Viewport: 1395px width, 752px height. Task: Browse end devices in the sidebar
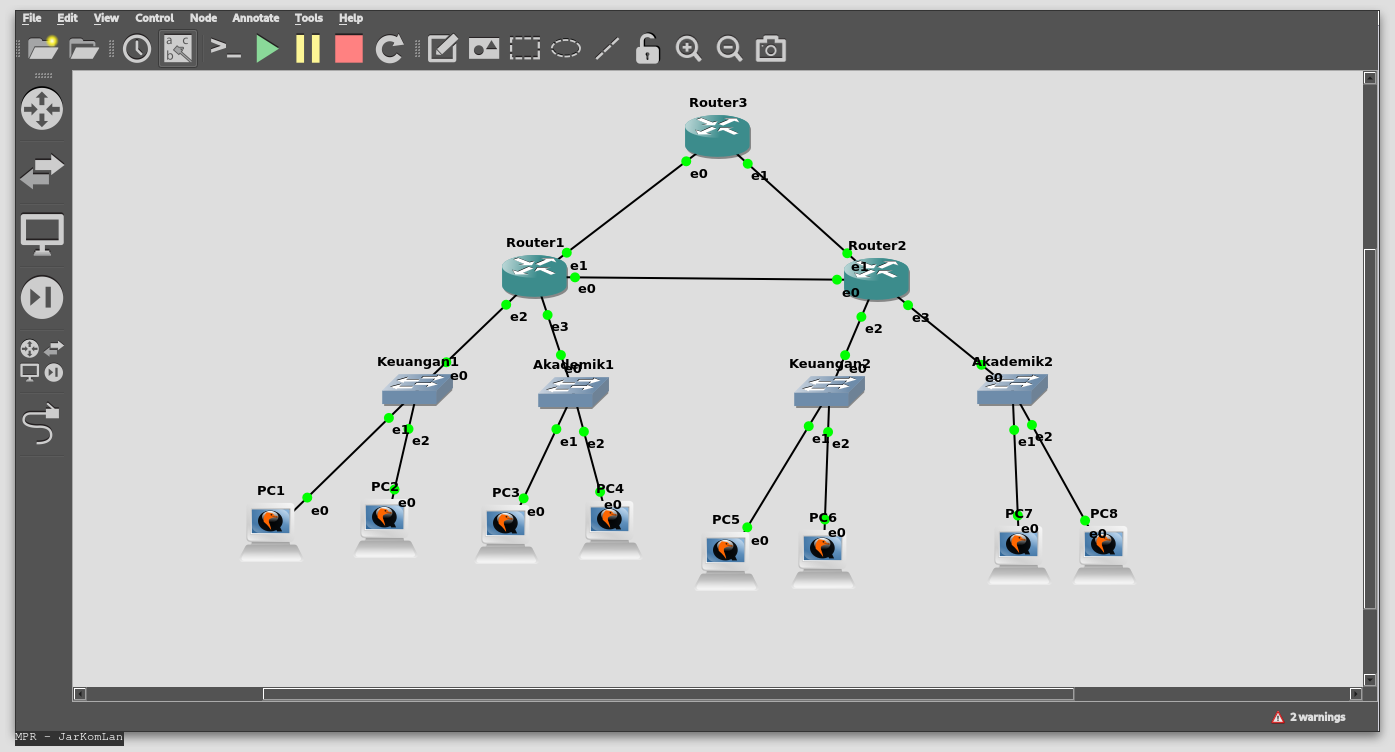tap(42, 234)
